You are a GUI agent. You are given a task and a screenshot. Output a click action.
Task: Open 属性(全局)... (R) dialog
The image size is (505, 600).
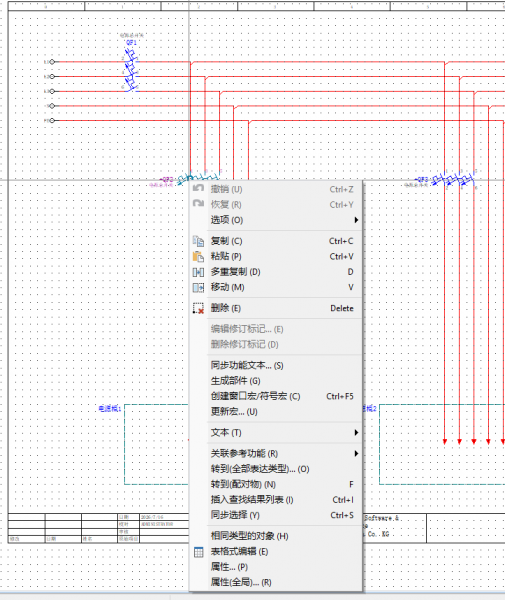[x=276, y=582]
